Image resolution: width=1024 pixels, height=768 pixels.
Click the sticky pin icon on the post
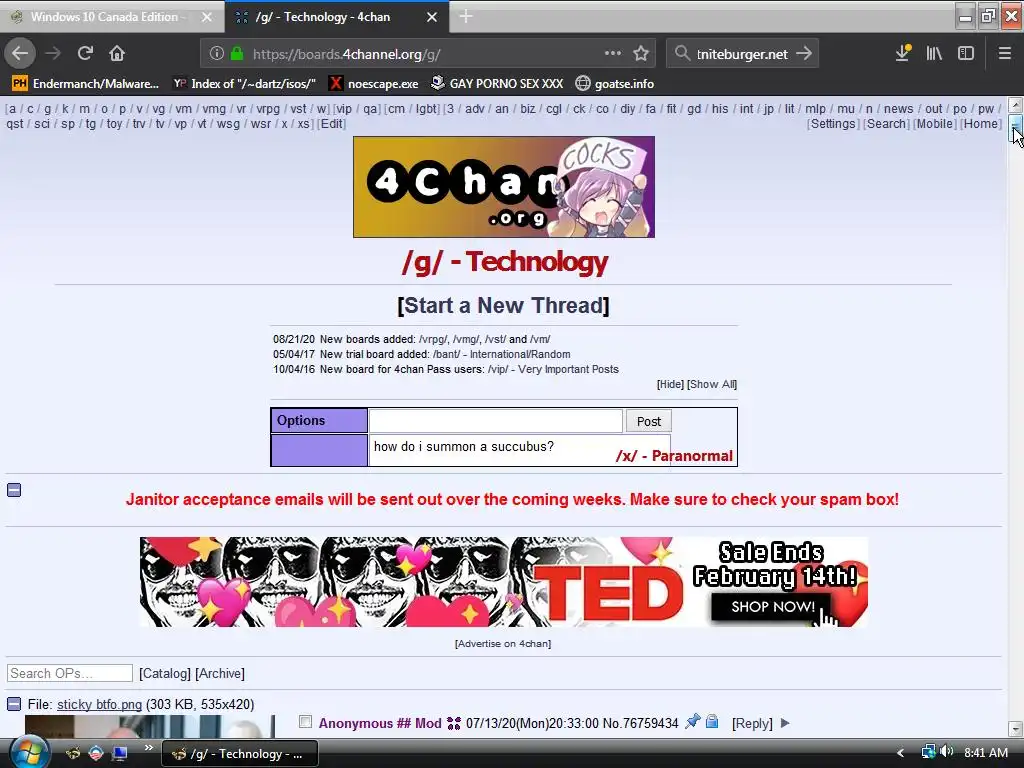click(x=692, y=722)
